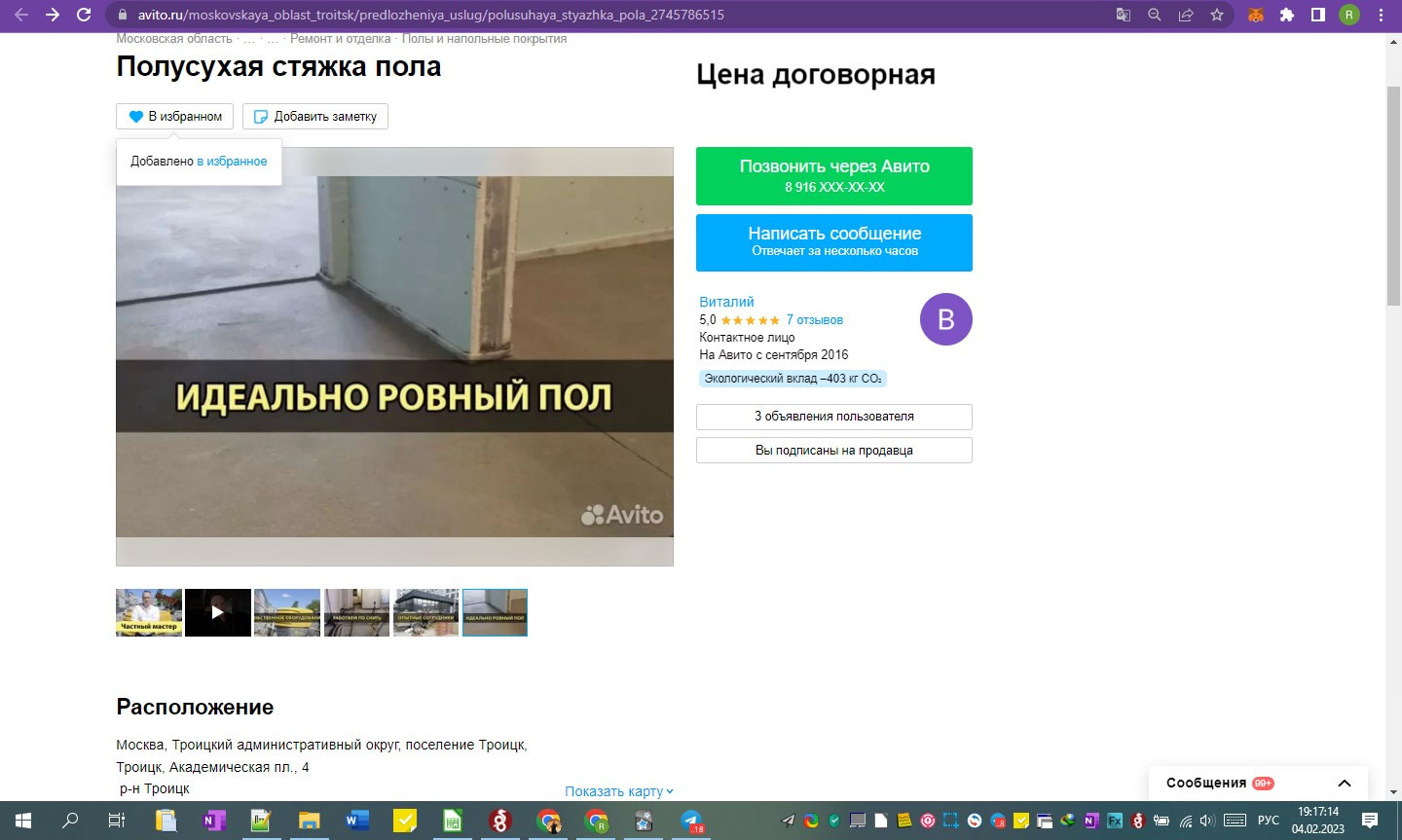Open the Fx tray icon

pos(1115,821)
